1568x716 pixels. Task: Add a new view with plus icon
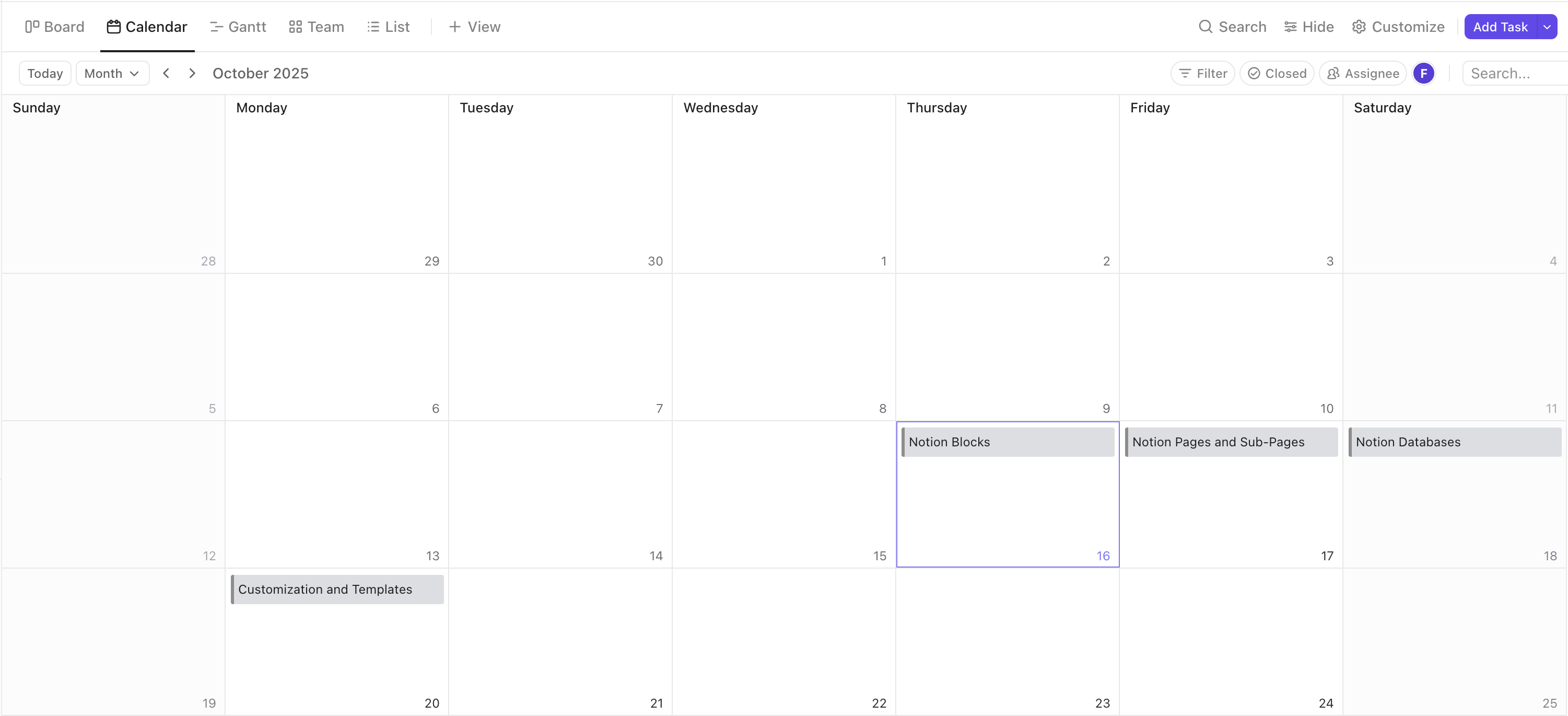[x=454, y=27]
